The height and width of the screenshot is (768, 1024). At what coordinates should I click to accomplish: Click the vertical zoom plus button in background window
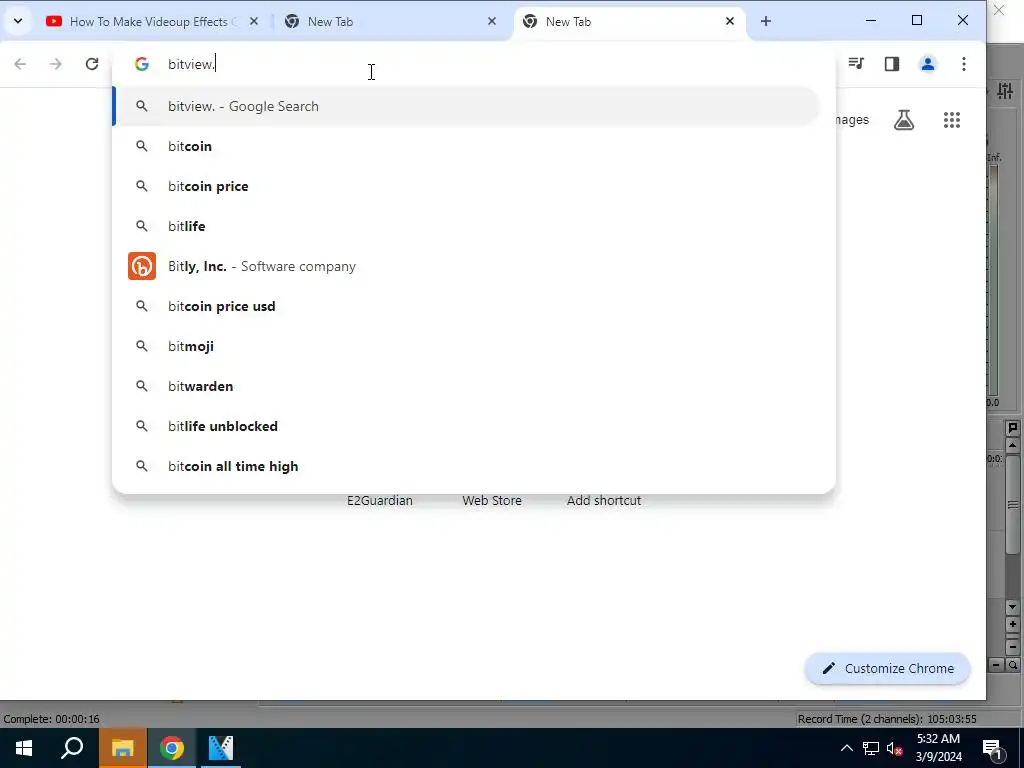pyautogui.click(x=1012, y=624)
